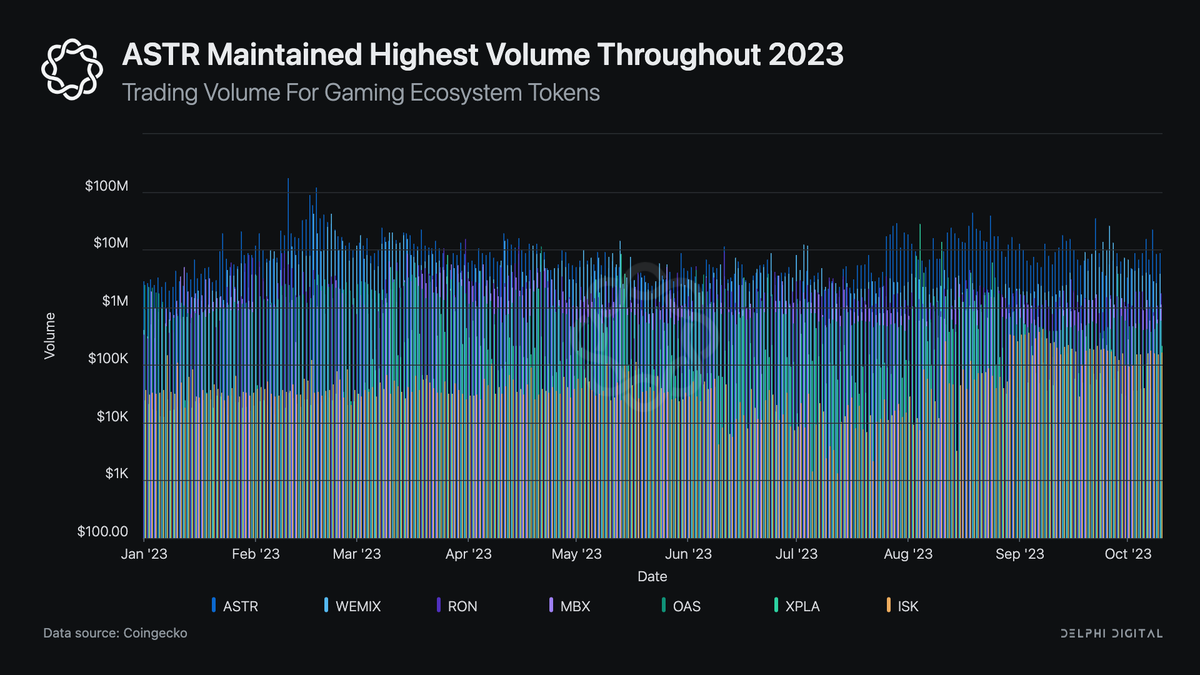Click the Jul '23 x-axis label
1200x675 pixels.
(796, 553)
